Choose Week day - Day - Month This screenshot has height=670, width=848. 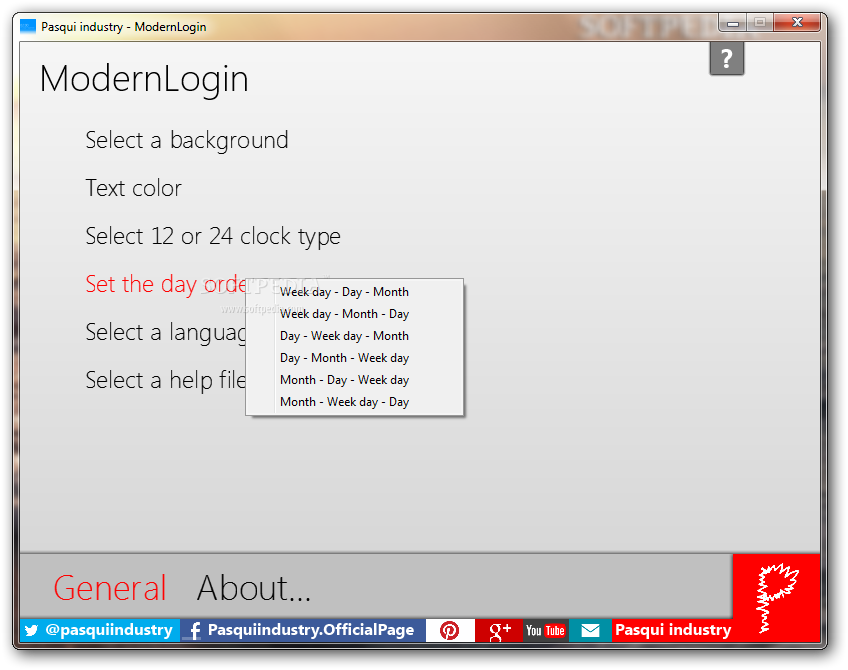(x=354, y=292)
